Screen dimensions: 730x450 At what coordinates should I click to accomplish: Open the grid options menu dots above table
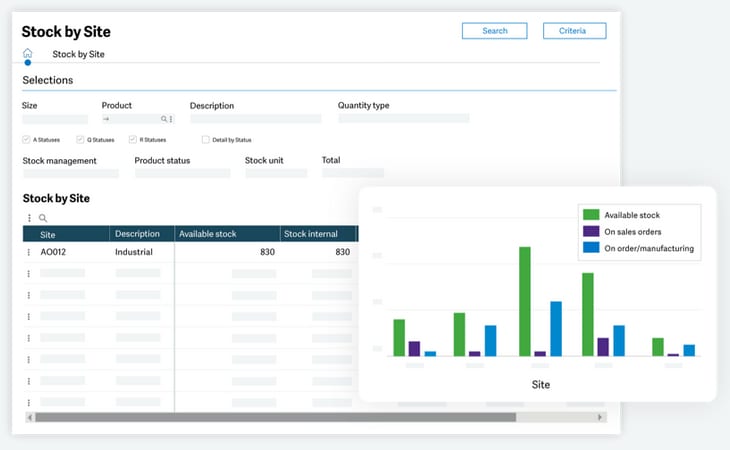29,218
